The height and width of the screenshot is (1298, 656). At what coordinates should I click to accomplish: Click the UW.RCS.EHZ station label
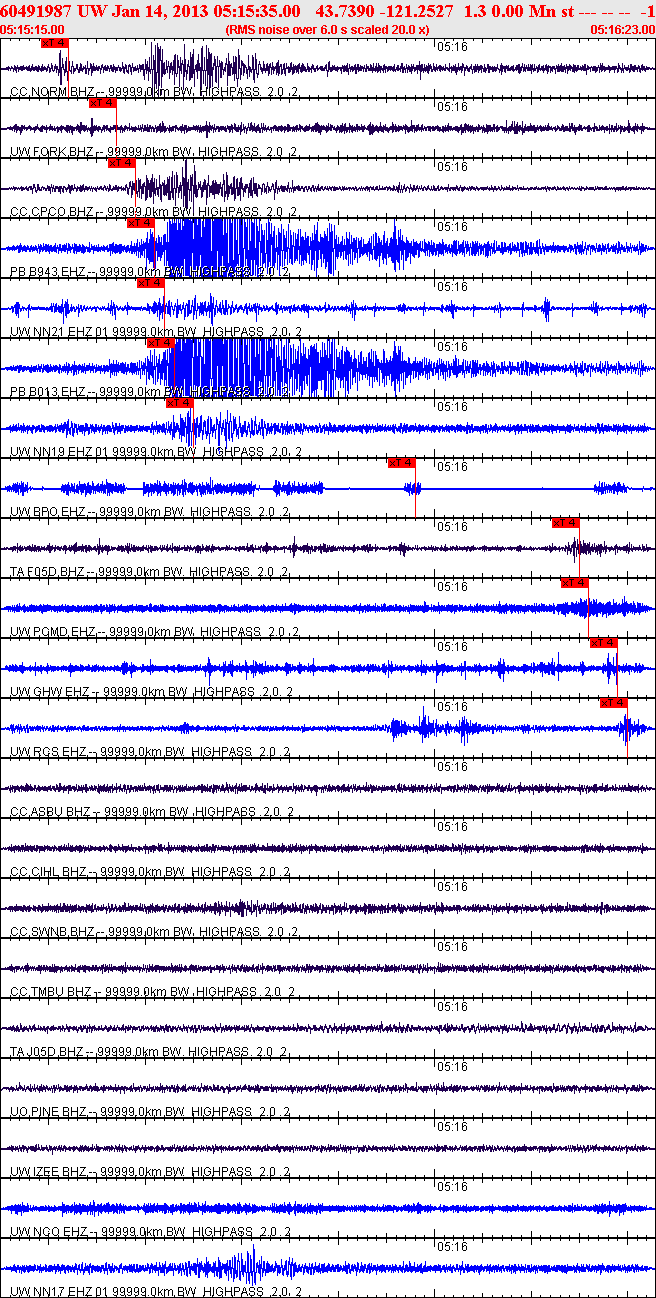[x=150, y=752]
